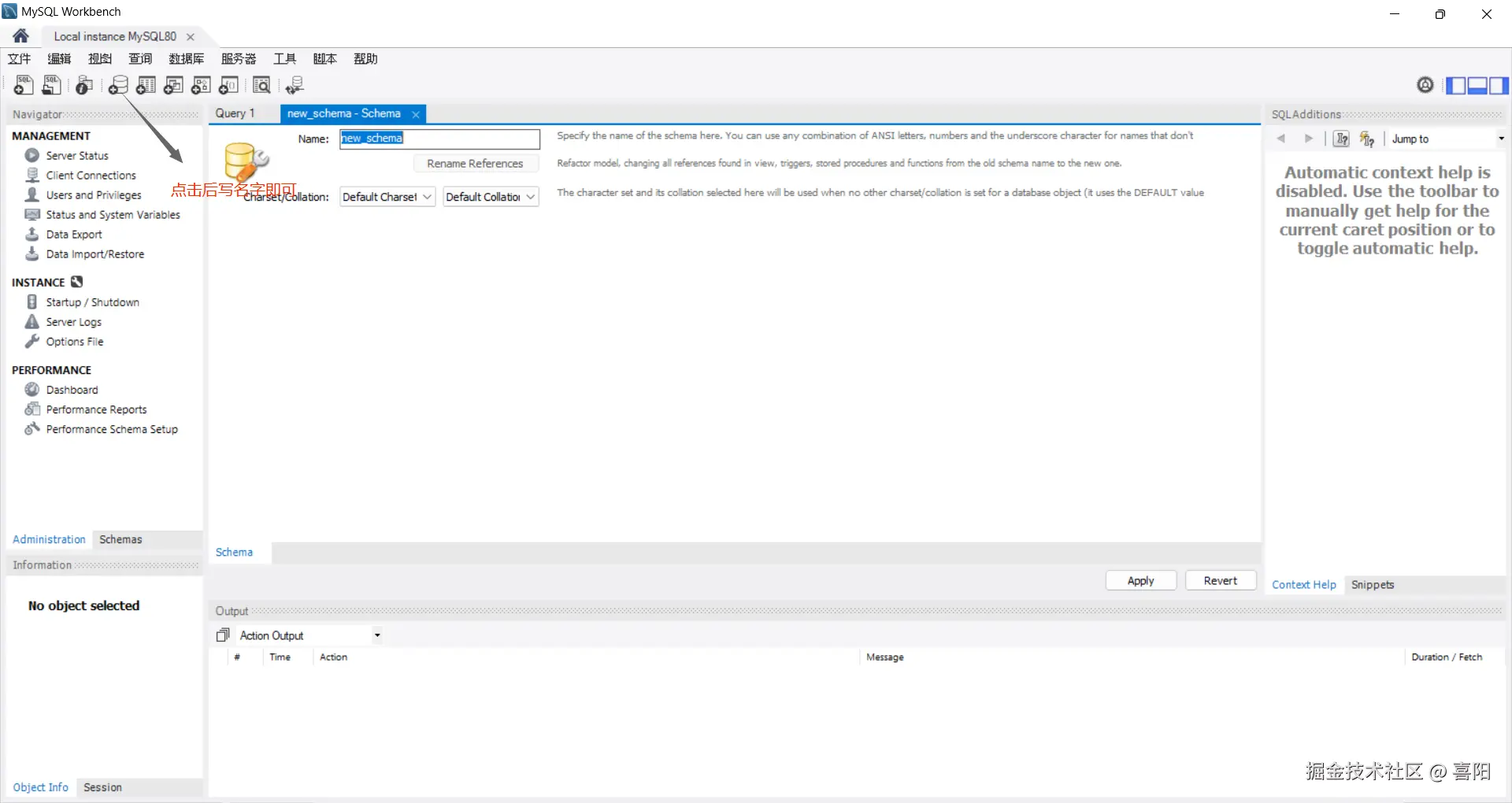This screenshot has width=1512, height=803.
Task: Open the 脚本 menu
Action: [325, 59]
